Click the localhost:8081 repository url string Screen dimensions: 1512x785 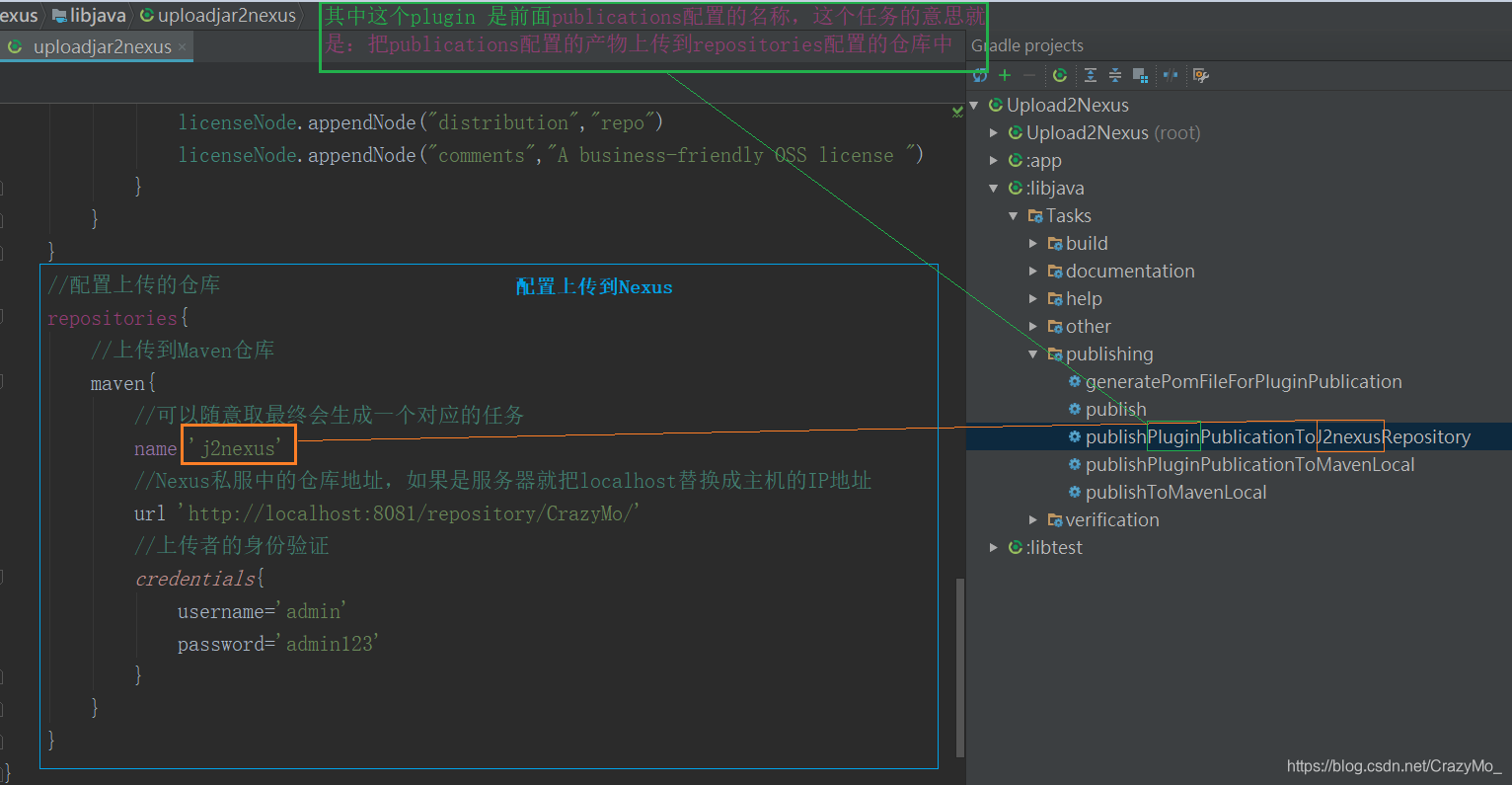click(409, 513)
